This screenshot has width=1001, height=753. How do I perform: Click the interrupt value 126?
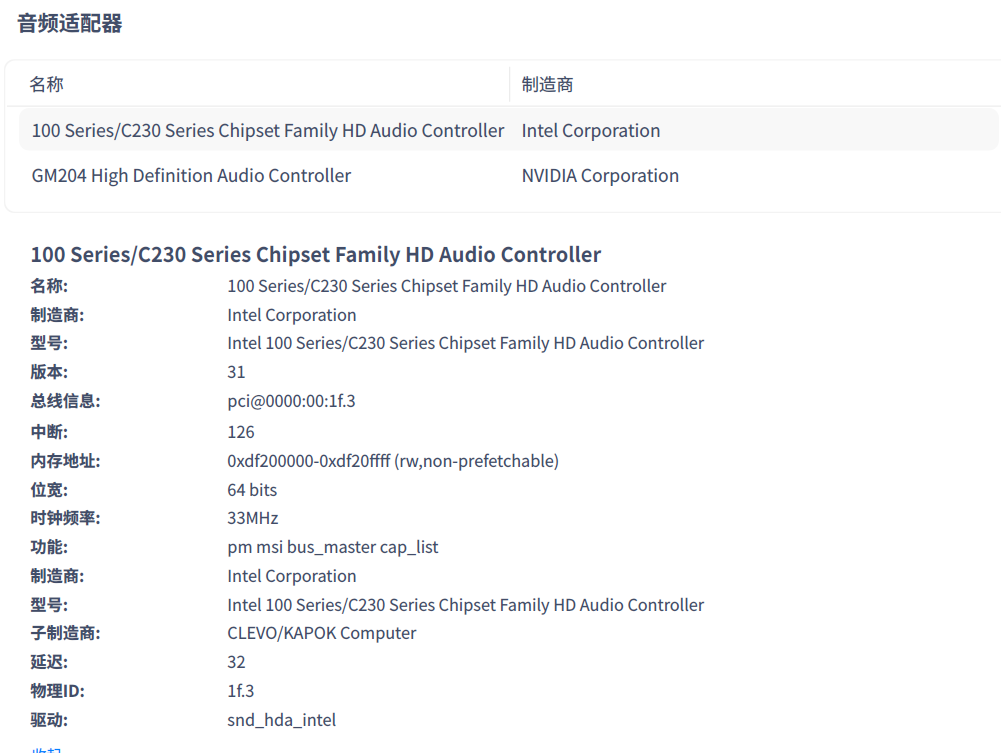click(x=241, y=432)
